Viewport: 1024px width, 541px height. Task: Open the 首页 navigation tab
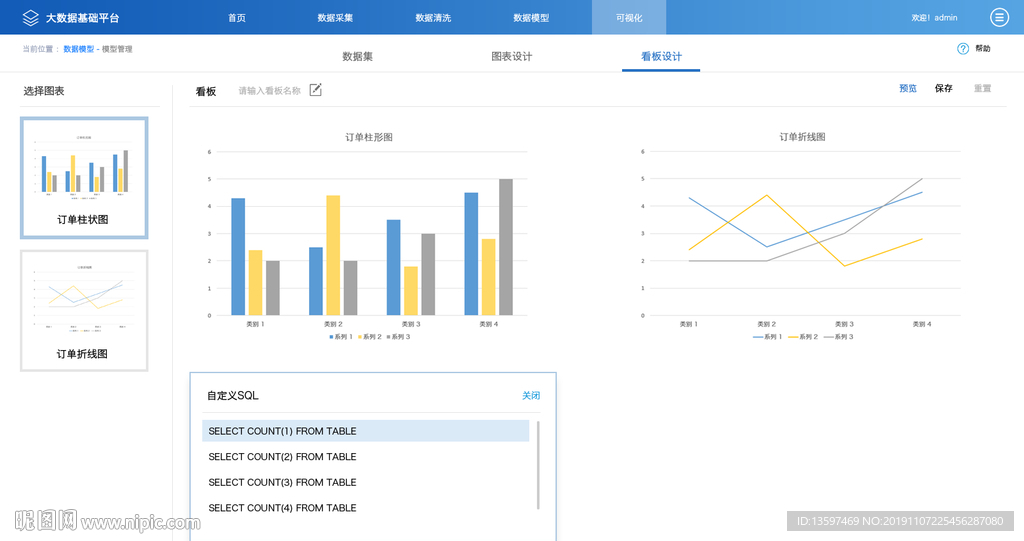click(x=237, y=18)
